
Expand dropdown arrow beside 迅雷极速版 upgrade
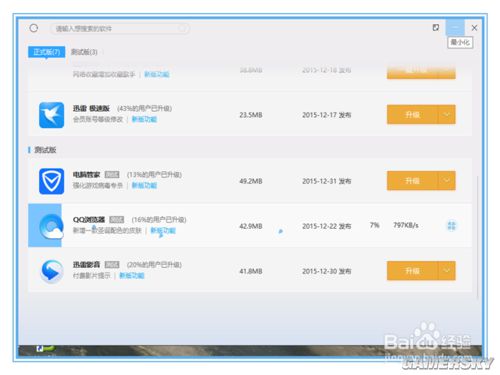(447, 115)
